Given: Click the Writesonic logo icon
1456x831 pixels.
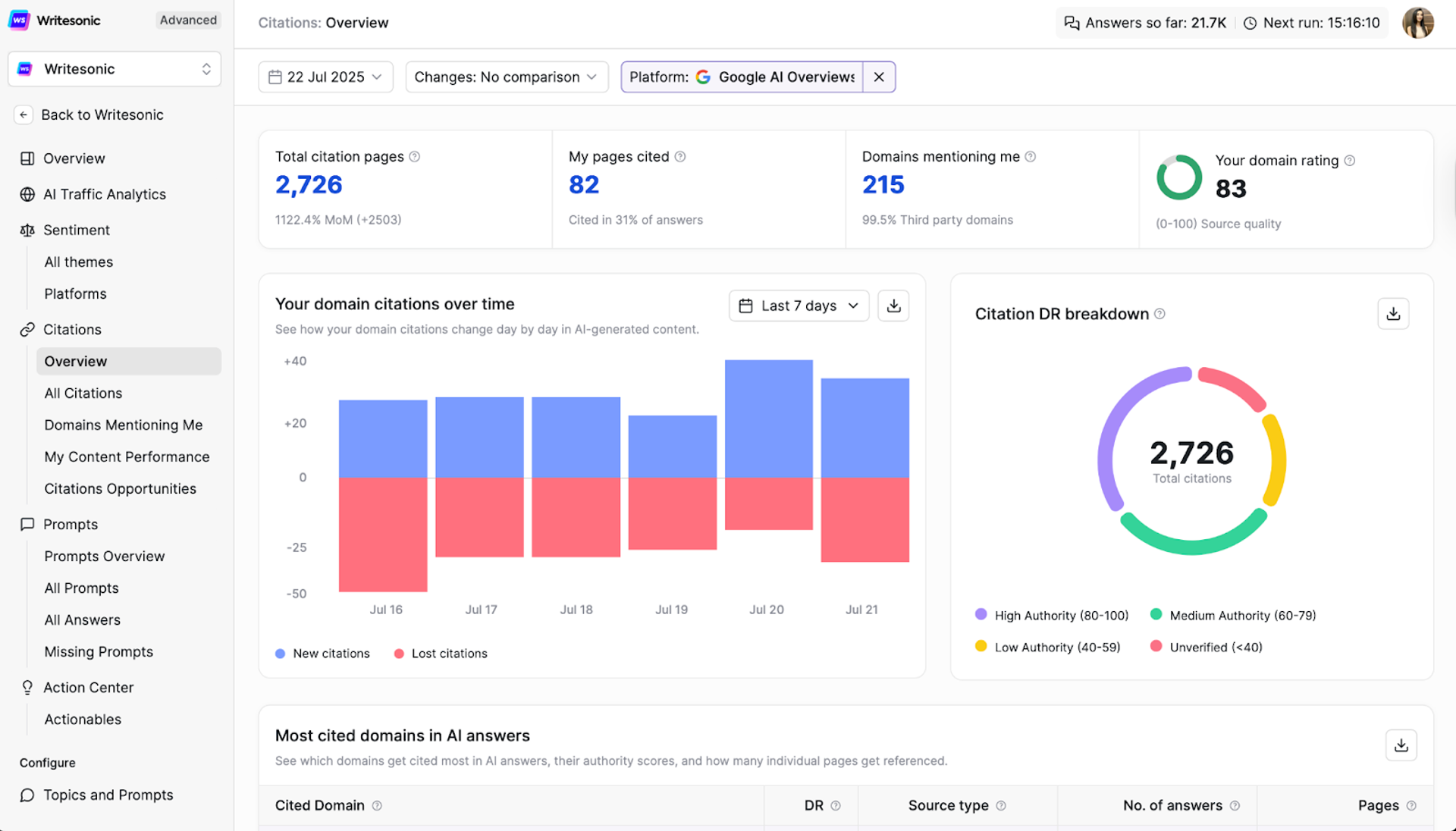Looking at the screenshot, I should [19, 20].
